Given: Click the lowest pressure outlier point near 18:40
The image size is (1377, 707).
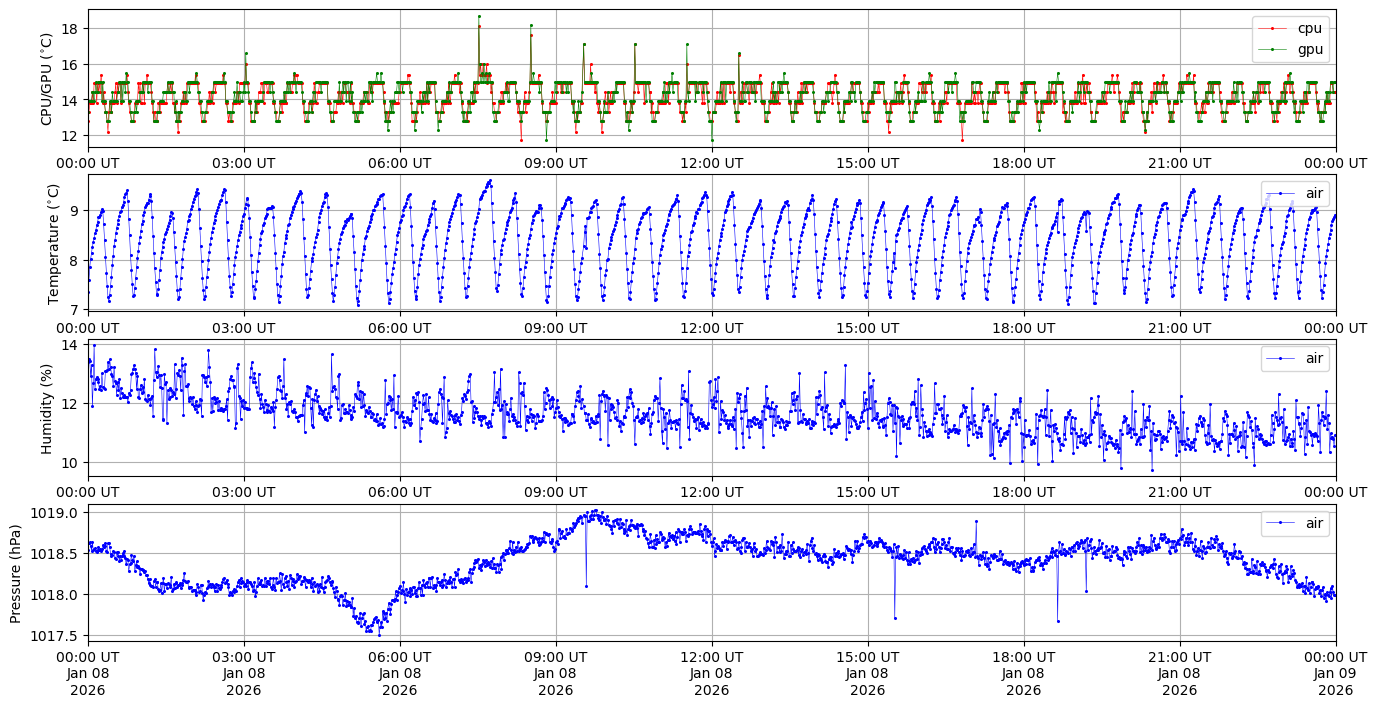Looking at the screenshot, I should tap(1058, 621).
